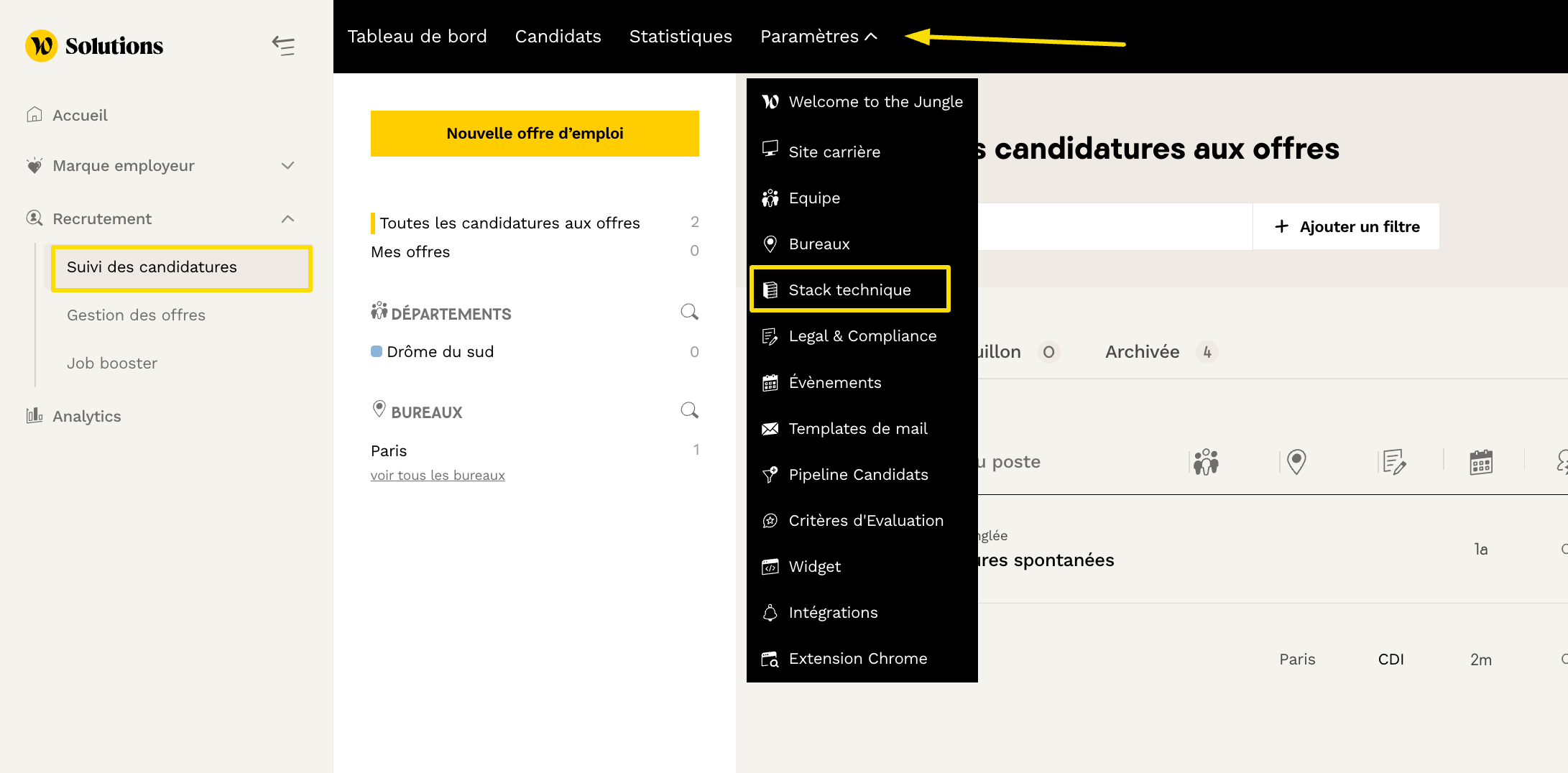Screen dimensions: 1568x773
Task: Open Templates de mail settings
Action: coord(857,429)
